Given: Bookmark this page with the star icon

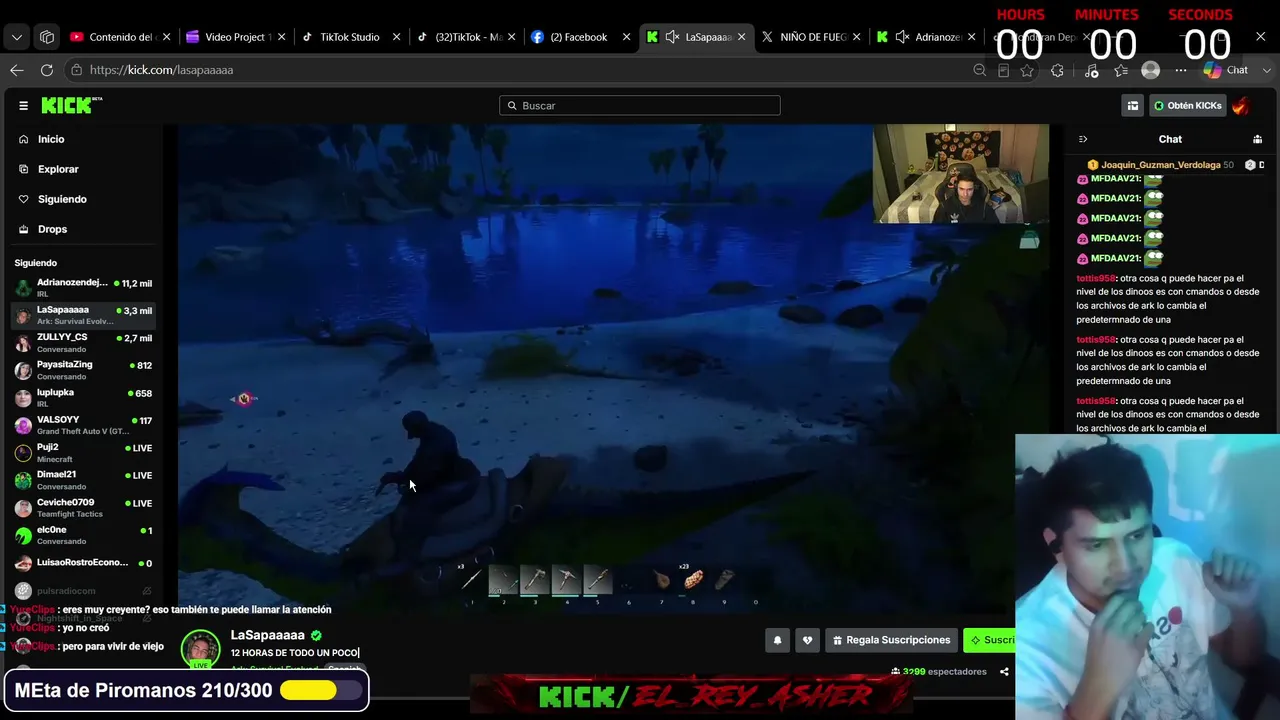Looking at the screenshot, I should tap(1027, 70).
